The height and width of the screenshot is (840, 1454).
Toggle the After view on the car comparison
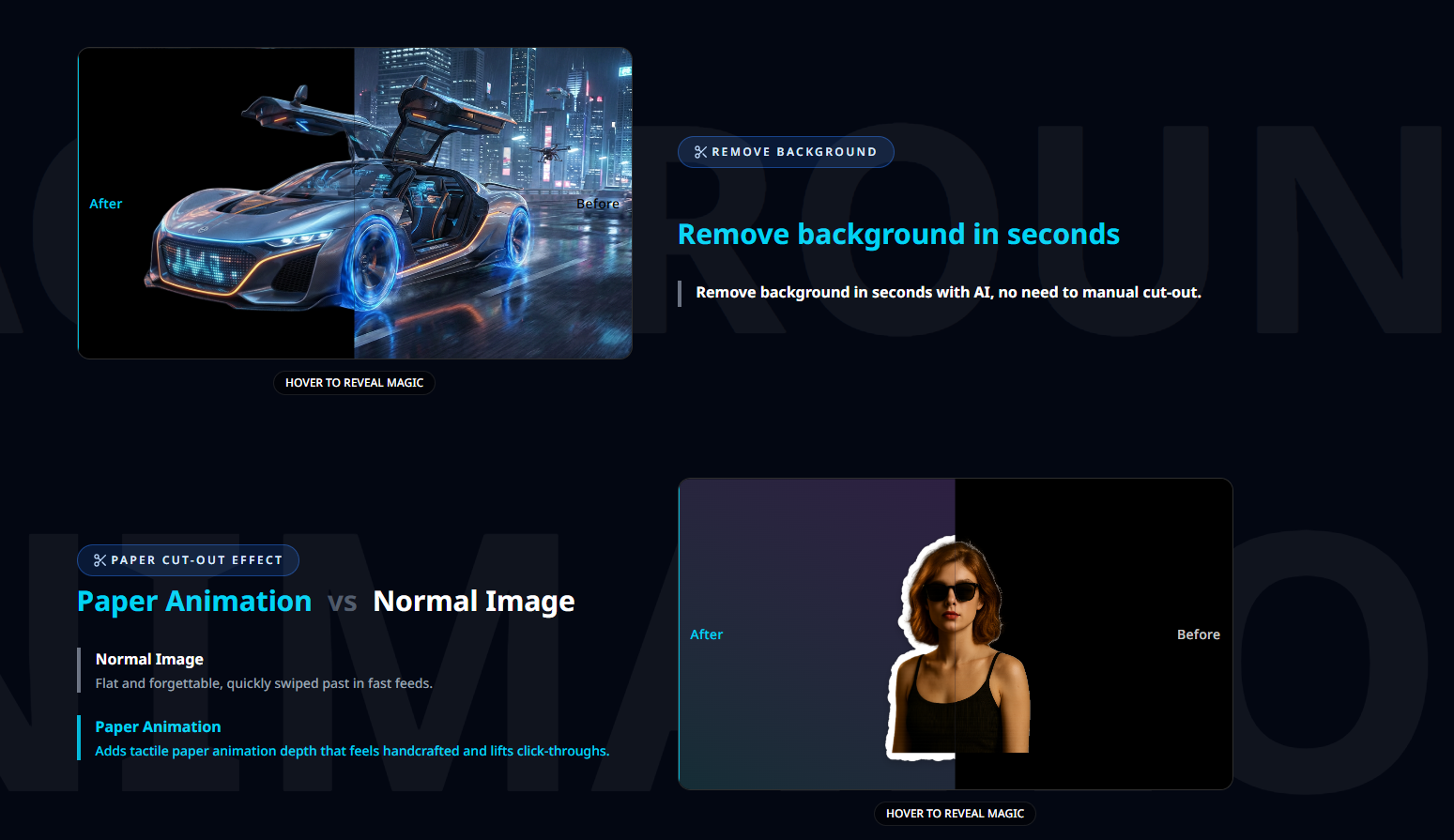coord(105,203)
